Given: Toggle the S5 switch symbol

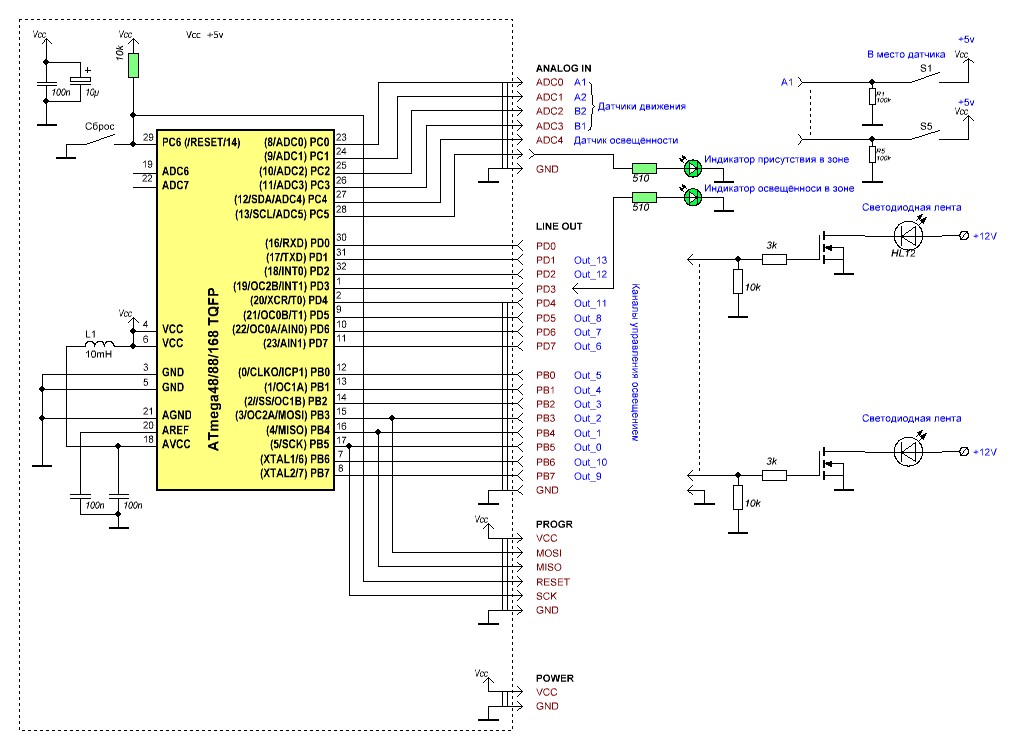Looking at the screenshot, I should (925, 137).
